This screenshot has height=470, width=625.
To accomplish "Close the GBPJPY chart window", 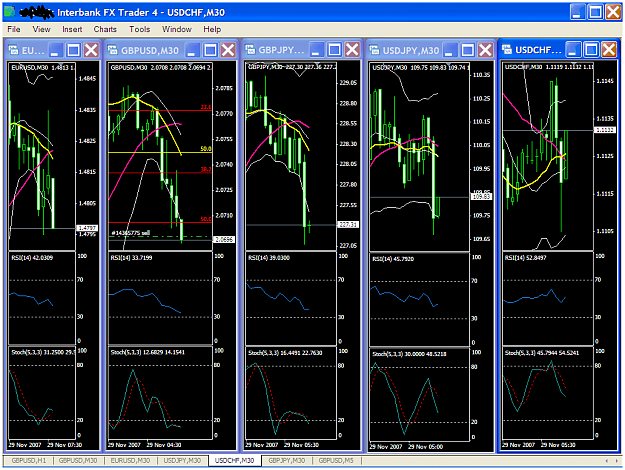I will pos(352,50).
